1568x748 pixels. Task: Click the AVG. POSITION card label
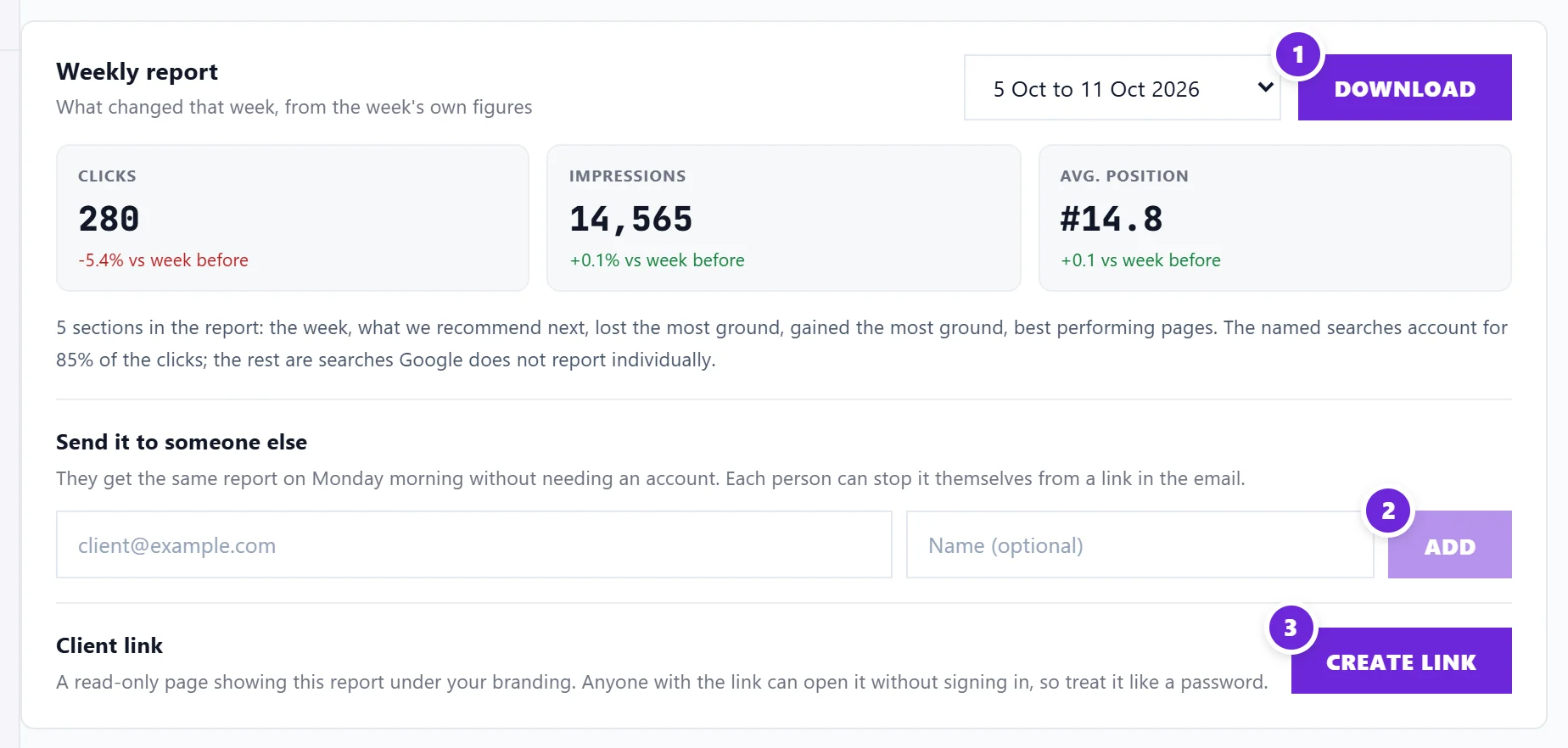click(1124, 176)
